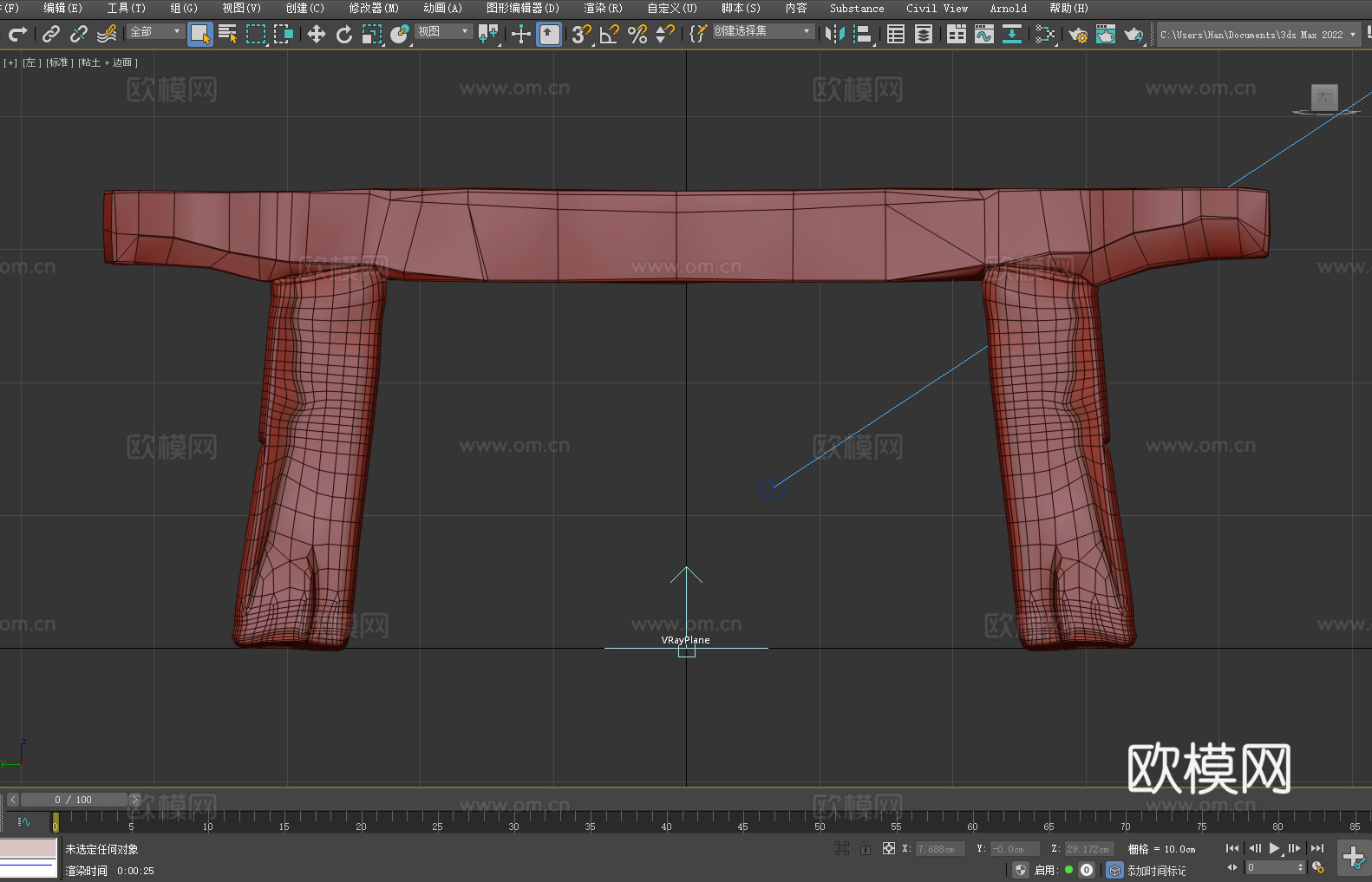
Task: Click Isolate Selection toggle icon
Action: click(842, 848)
